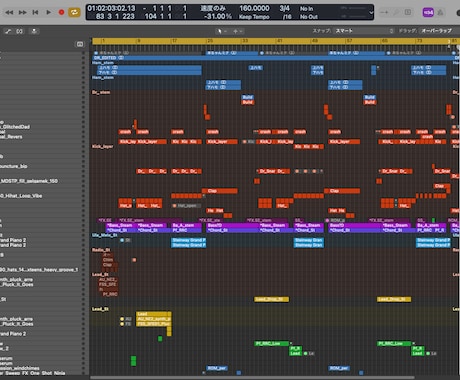Click the No In punch locator
The width and height of the screenshot is (460, 380).
pos(306,9)
